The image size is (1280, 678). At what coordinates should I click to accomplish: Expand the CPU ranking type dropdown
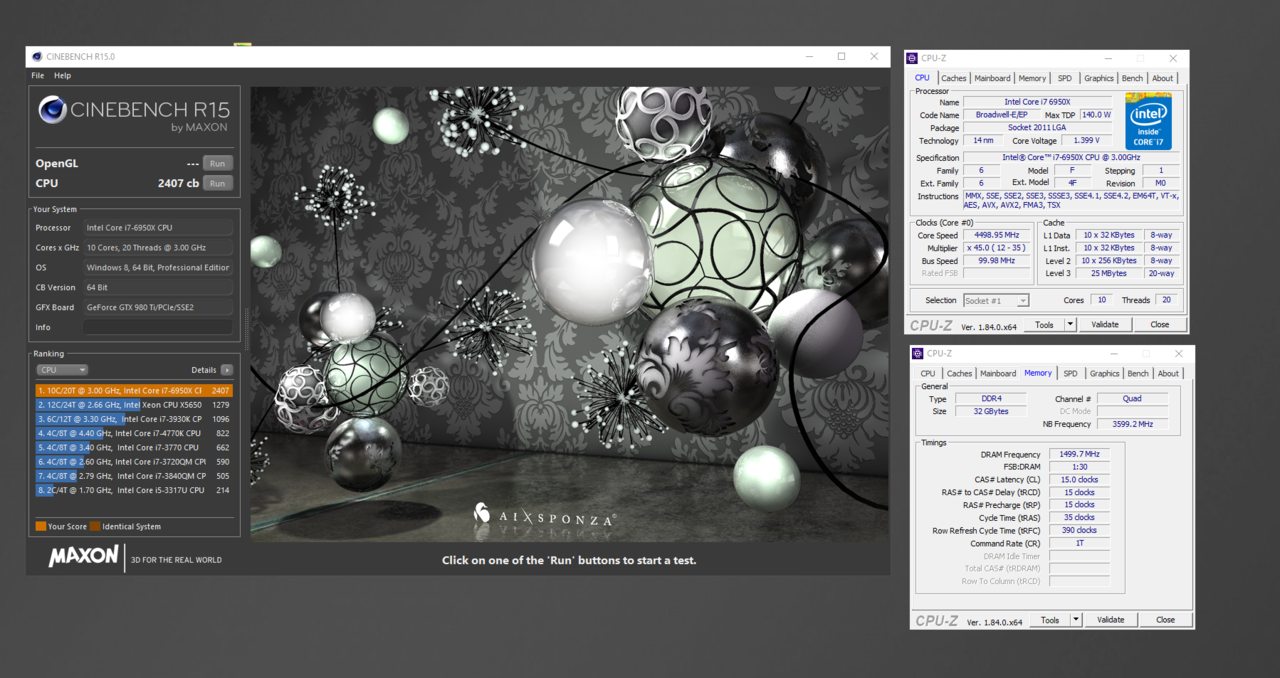click(x=62, y=370)
